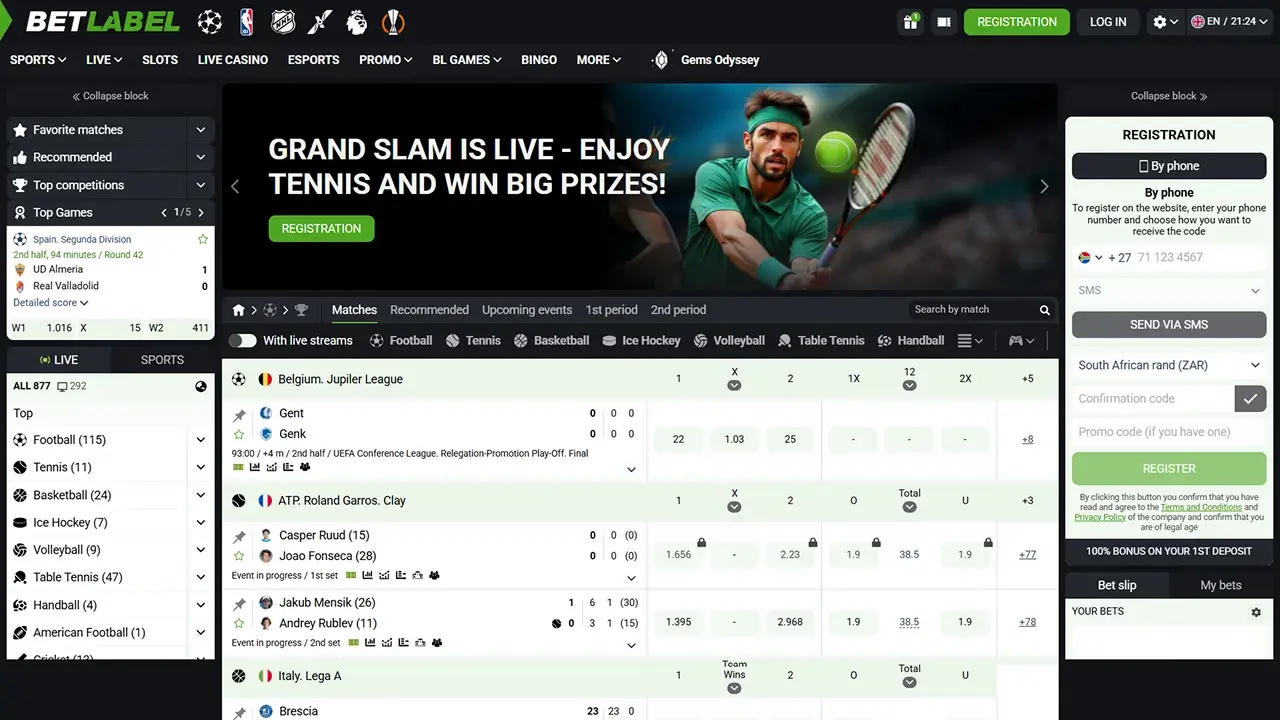Open the esports gamepad filter dropdown
This screenshot has width=1280, height=720.
tap(1022, 341)
